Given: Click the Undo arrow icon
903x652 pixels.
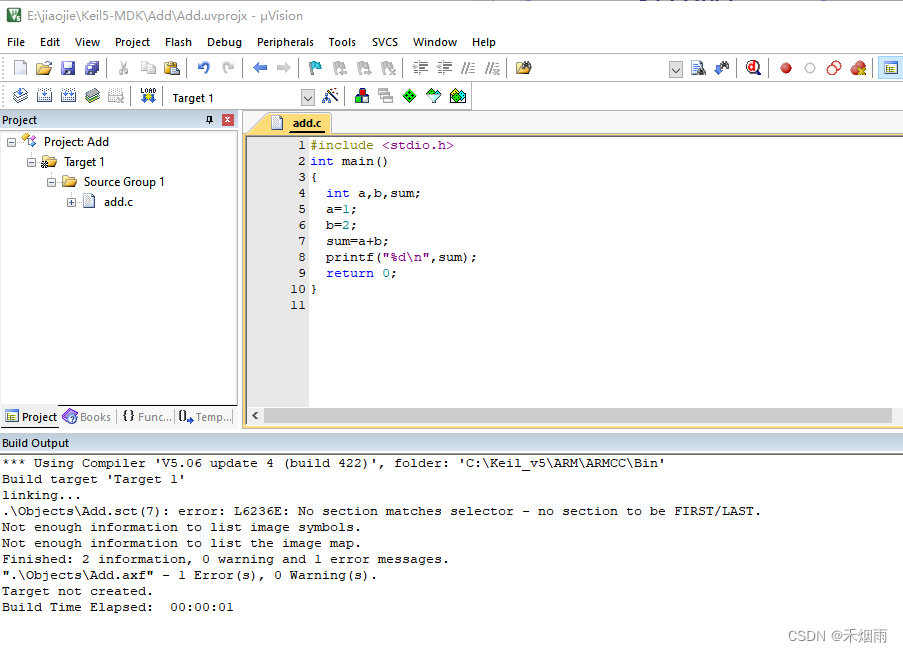Looking at the screenshot, I should (204, 68).
